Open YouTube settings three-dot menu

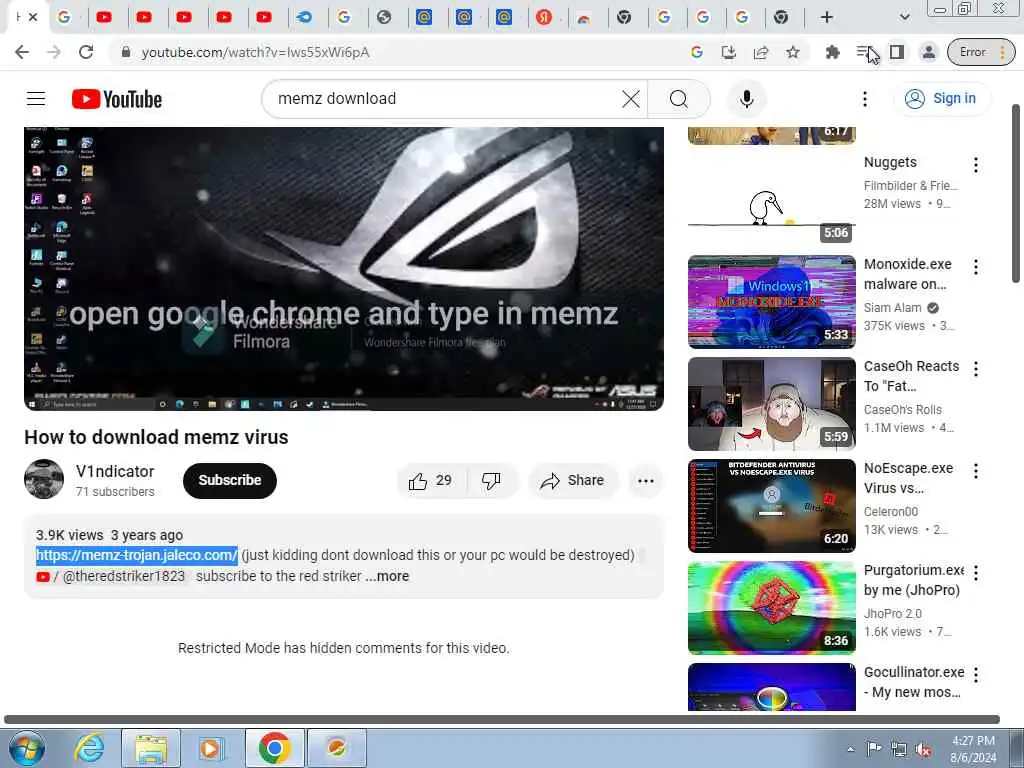pos(865,99)
